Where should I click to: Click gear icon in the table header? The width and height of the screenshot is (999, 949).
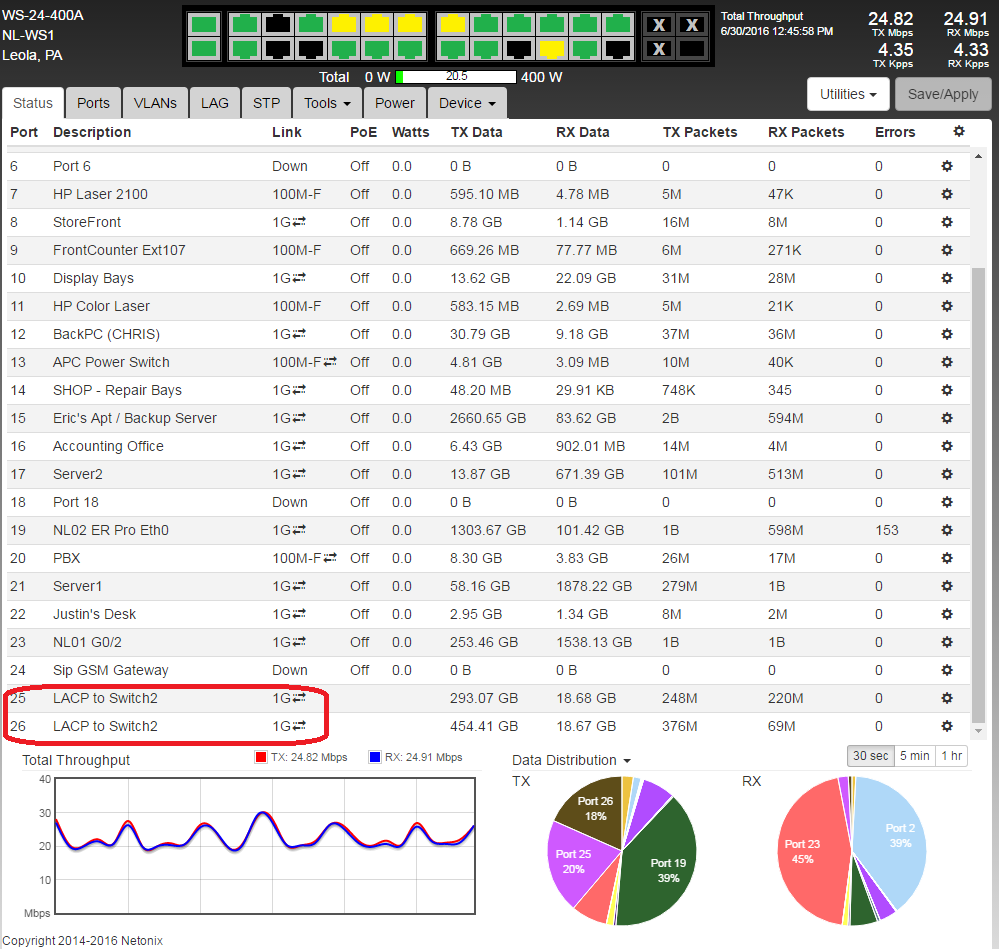click(x=959, y=132)
